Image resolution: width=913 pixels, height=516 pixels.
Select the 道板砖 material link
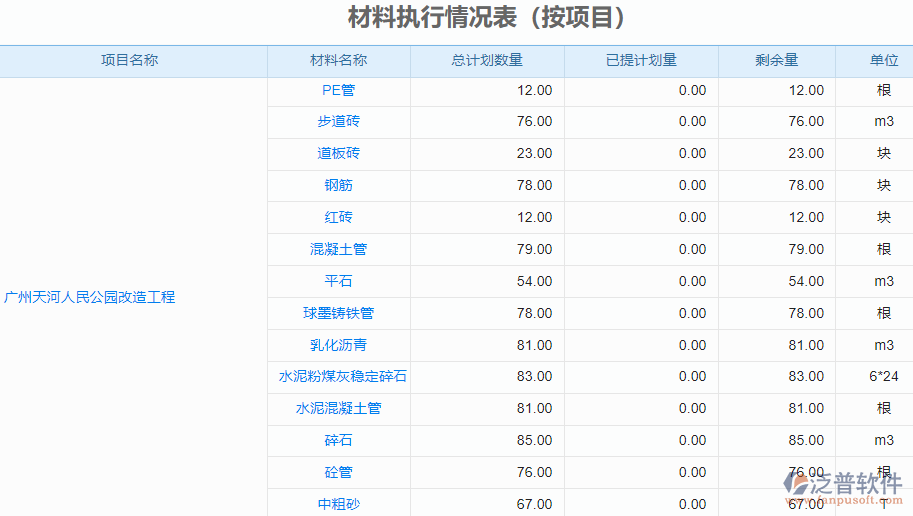point(338,153)
